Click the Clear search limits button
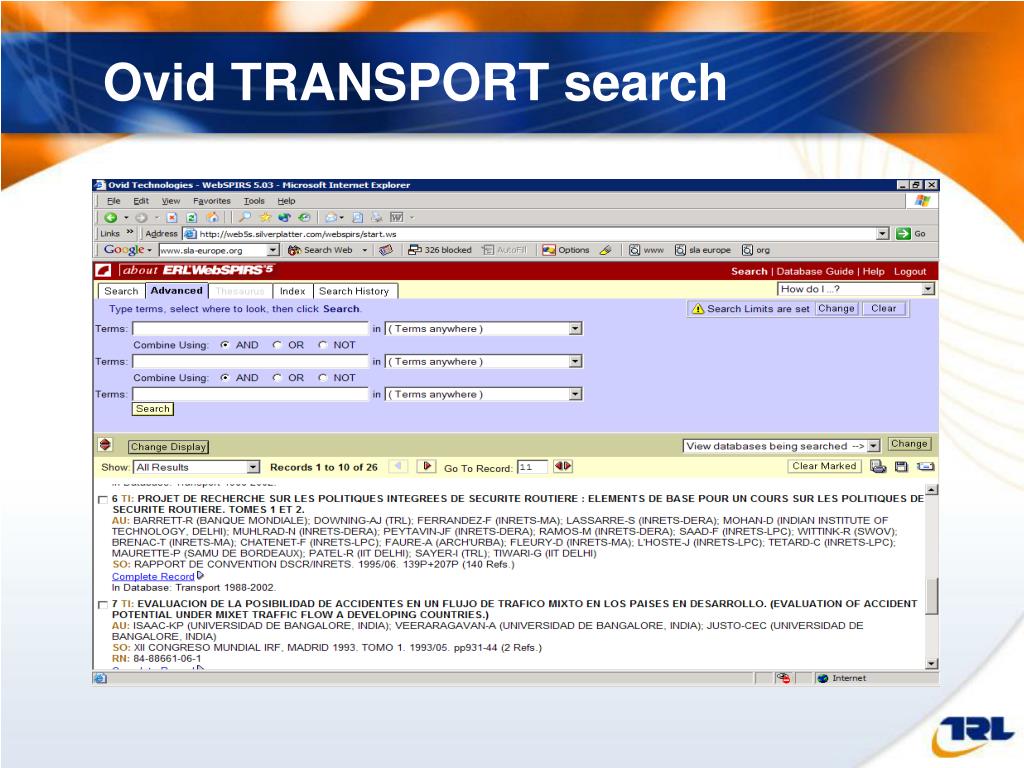 coord(884,308)
